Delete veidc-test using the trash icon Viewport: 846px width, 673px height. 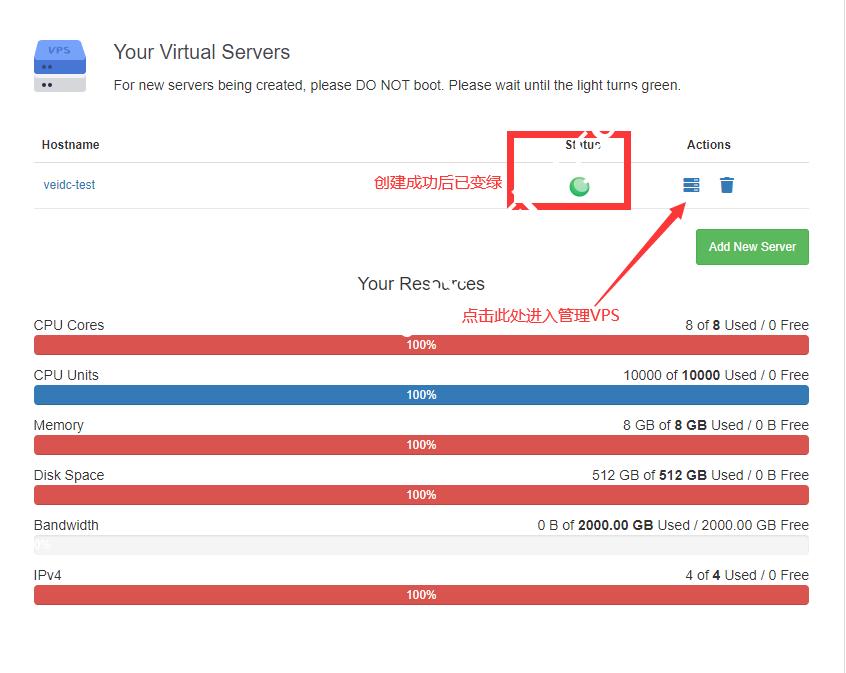tap(727, 185)
